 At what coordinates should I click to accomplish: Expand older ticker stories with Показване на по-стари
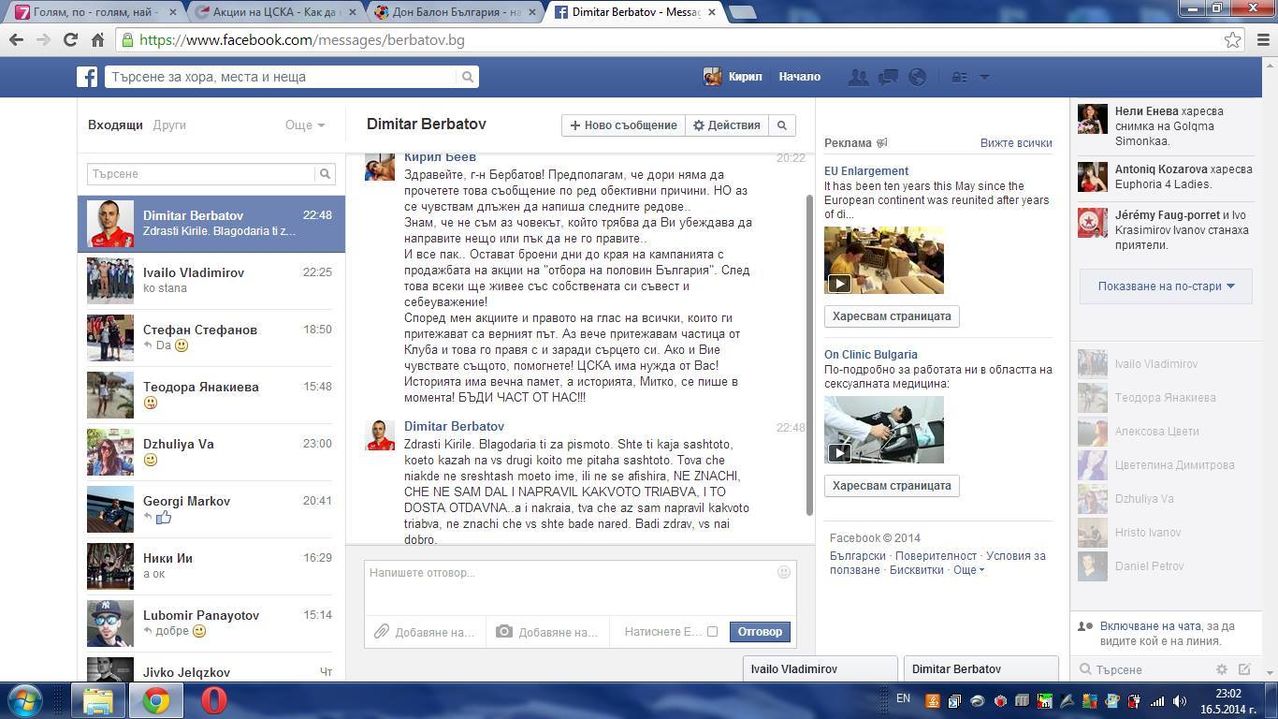[1166, 286]
